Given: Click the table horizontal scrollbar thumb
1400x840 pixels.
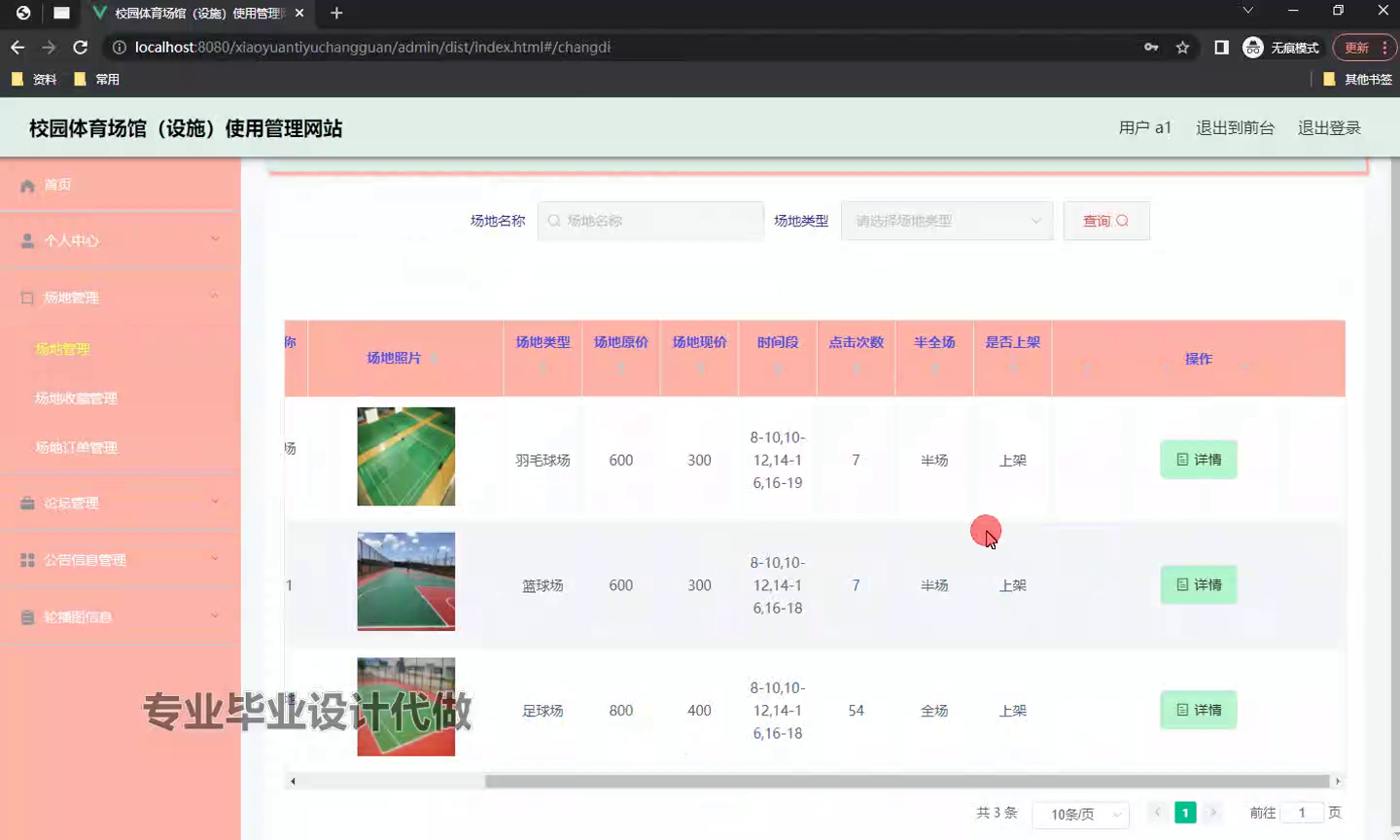Looking at the screenshot, I should (x=907, y=781).
